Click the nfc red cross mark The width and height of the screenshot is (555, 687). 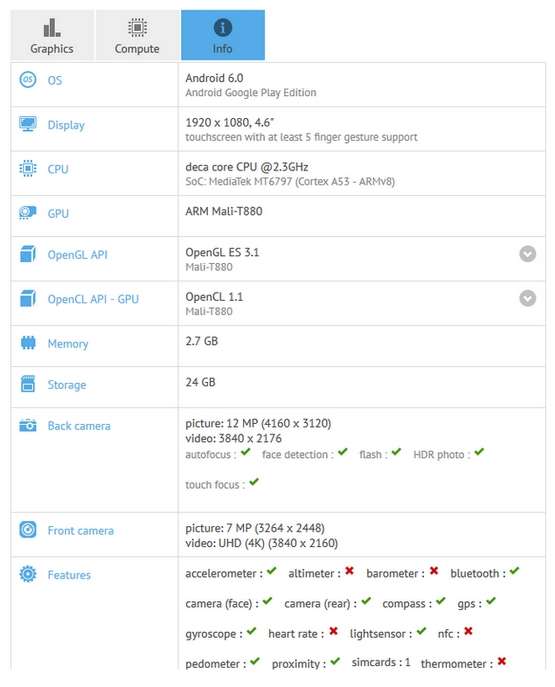[468, 631]
